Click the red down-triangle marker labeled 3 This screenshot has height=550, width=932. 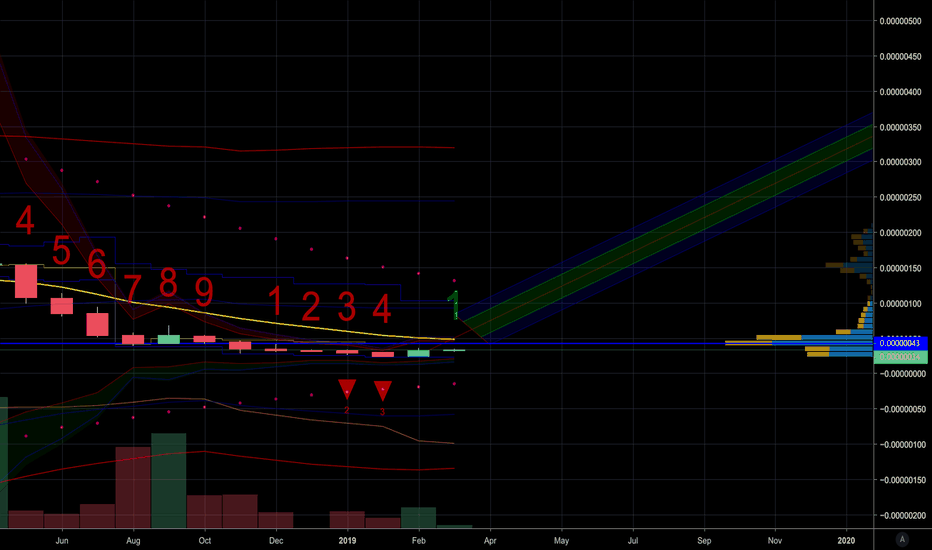[x=383, y=391]
